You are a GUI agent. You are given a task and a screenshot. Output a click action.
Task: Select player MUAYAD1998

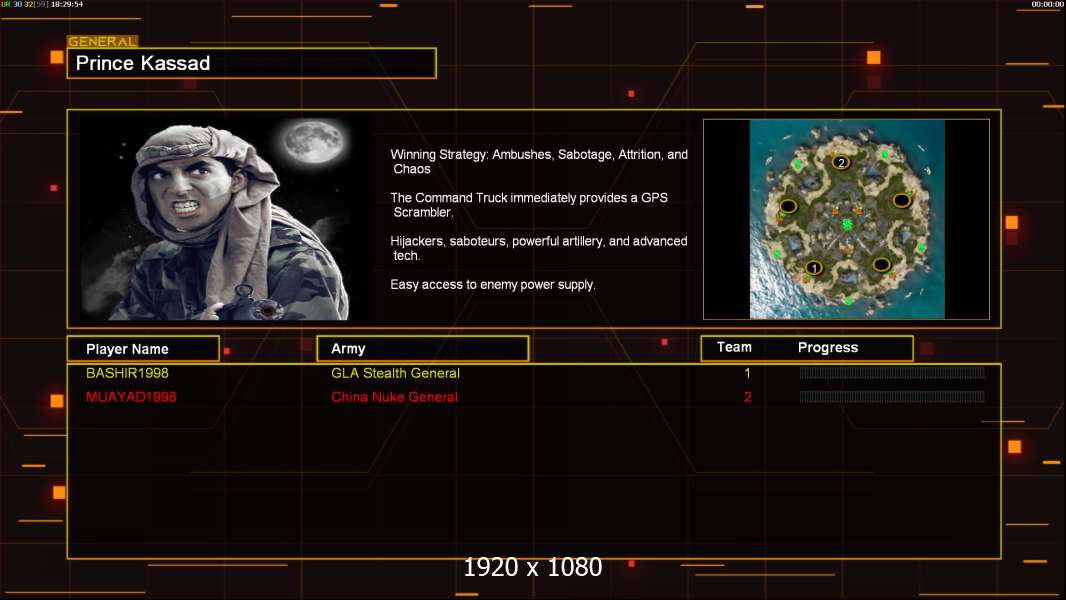point(131,397)
